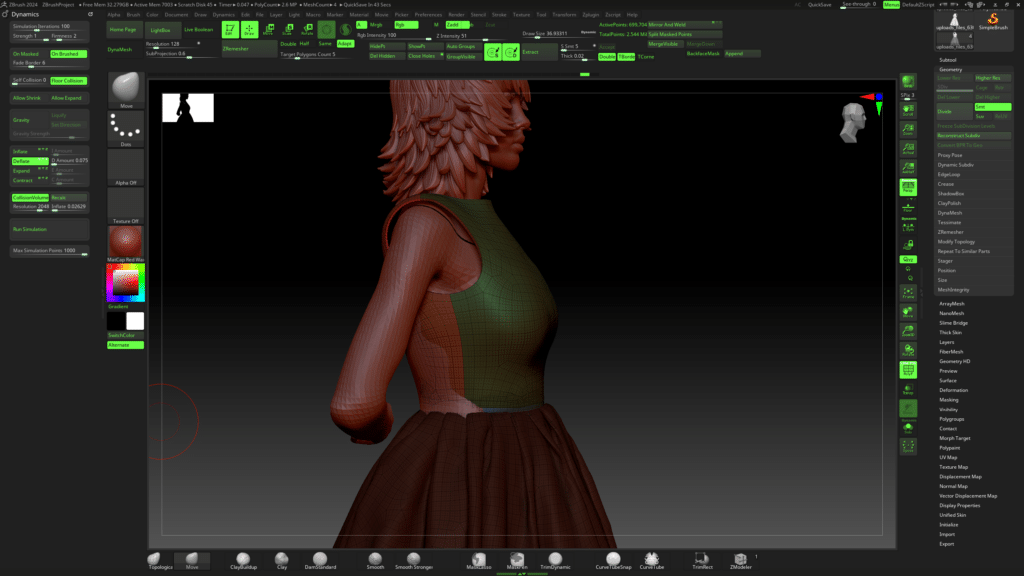
Task: Expand the Deformation section
Action: [x=953, y=390]
